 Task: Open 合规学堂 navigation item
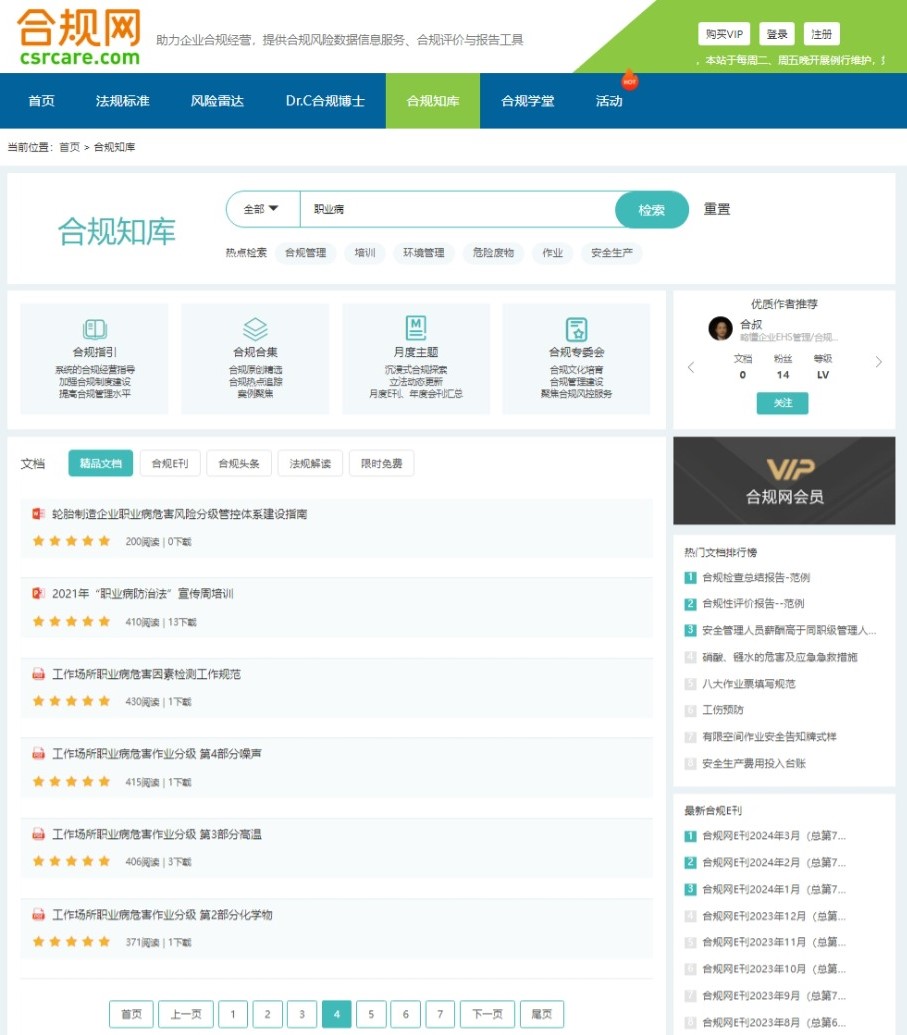[x=527, y=101]
